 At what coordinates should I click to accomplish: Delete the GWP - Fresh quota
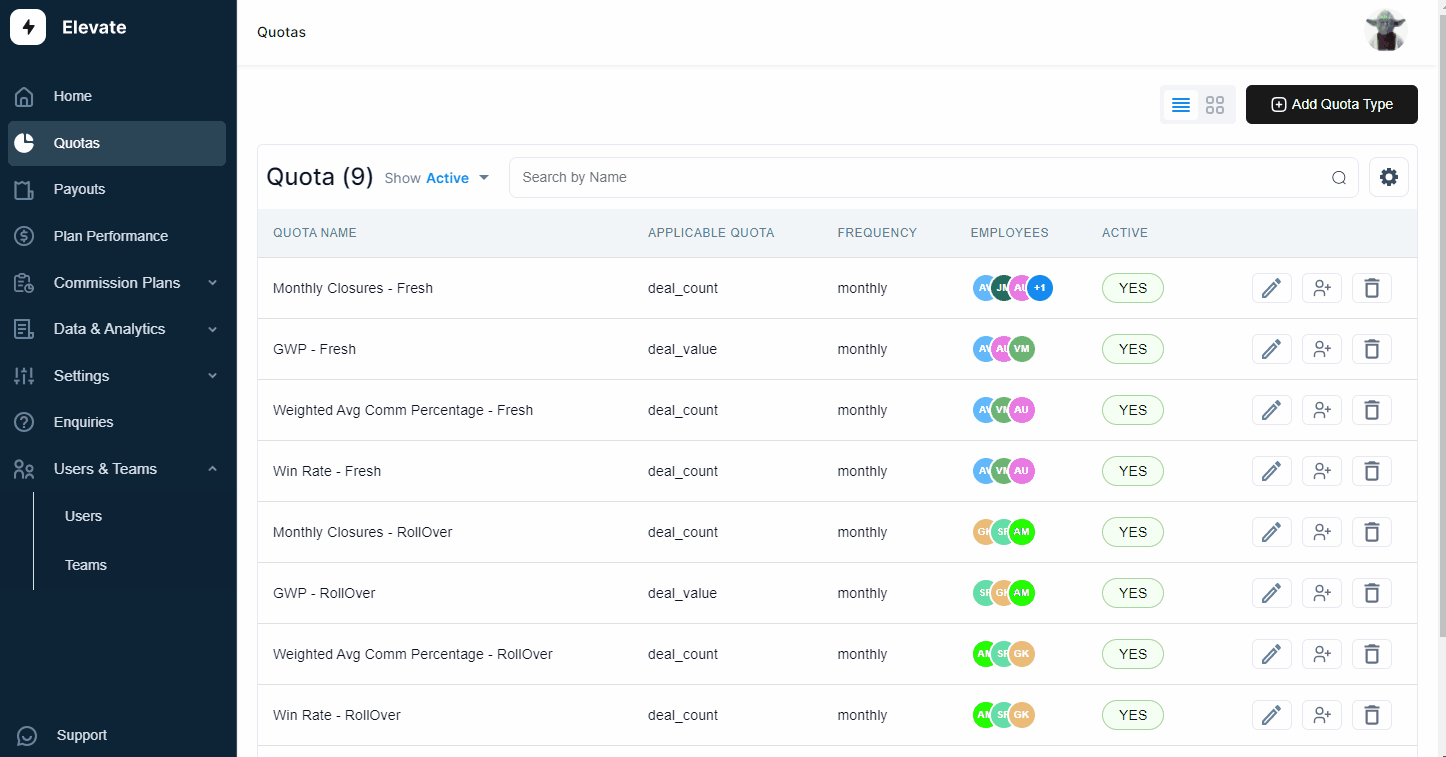click(x=1372, y=349)
